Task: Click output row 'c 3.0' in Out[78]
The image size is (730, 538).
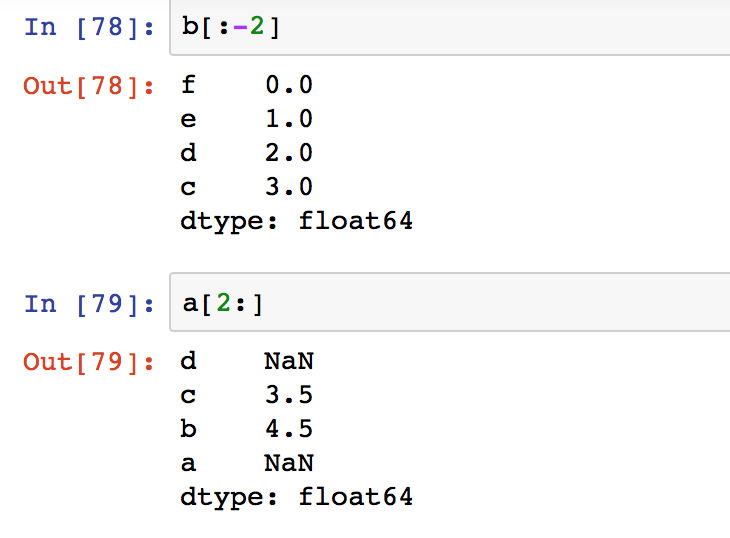Action: tap(247, 187)
